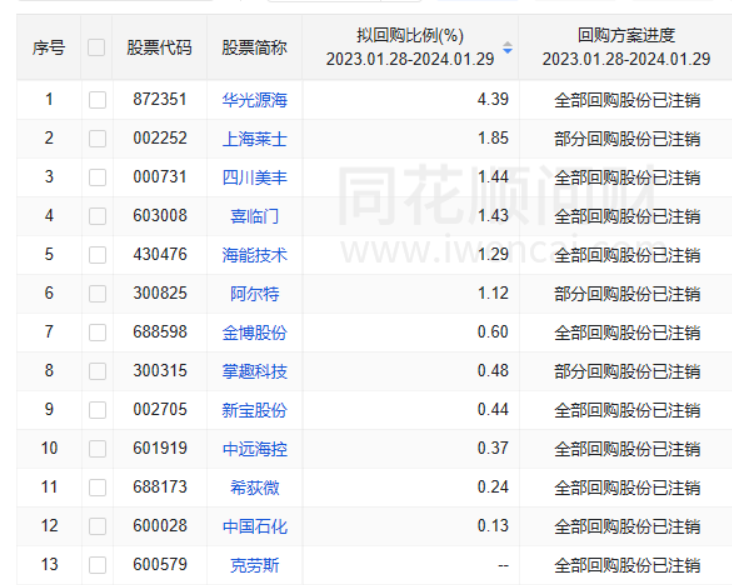Image resolution: width=732 pixels, height=585 pixels.
Task: Tick the checkbox for 中国石化 row
Action: [x=97, y=526]
